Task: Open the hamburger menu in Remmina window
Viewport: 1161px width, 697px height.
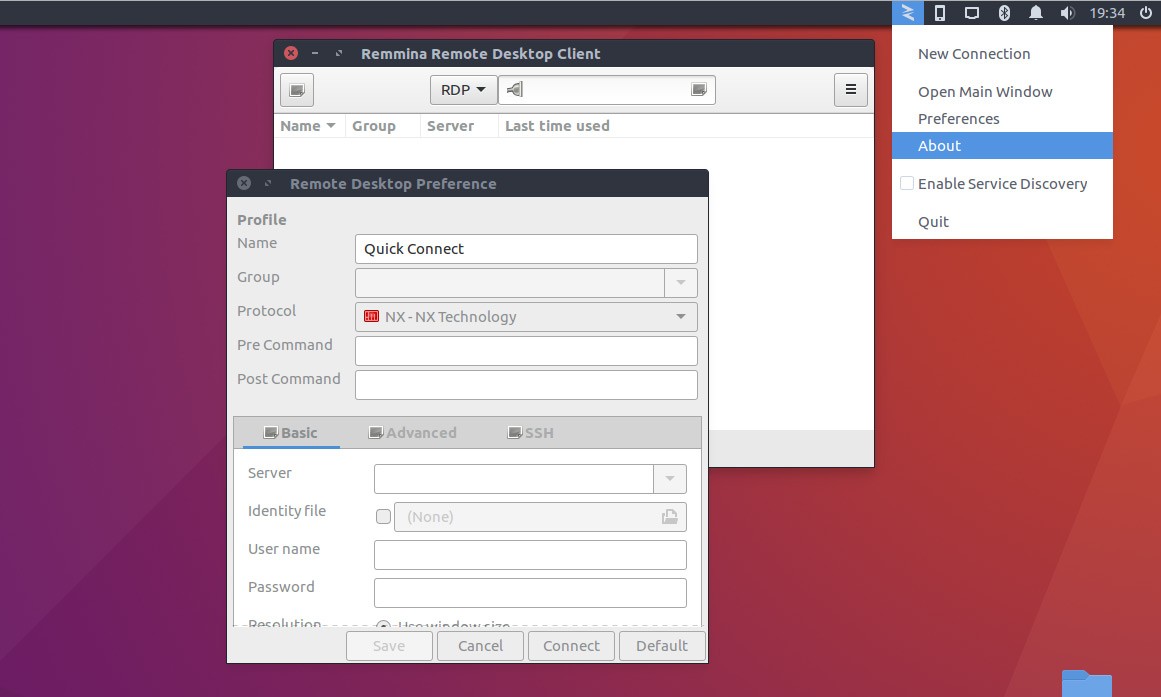Action: coord(851,90)
